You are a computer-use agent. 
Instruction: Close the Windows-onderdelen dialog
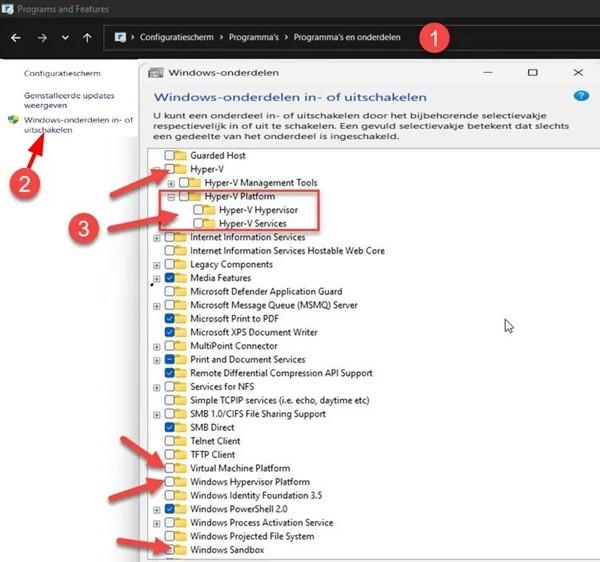point(578,72)
